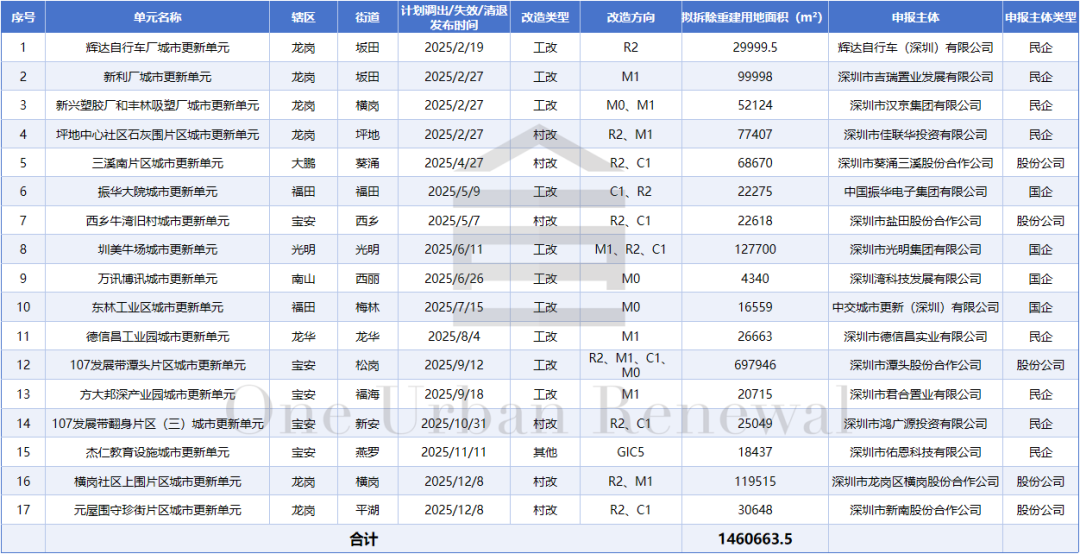Click cell 振华大院城市更新单元
The image size is (1080, 554).
click(157, 192)
